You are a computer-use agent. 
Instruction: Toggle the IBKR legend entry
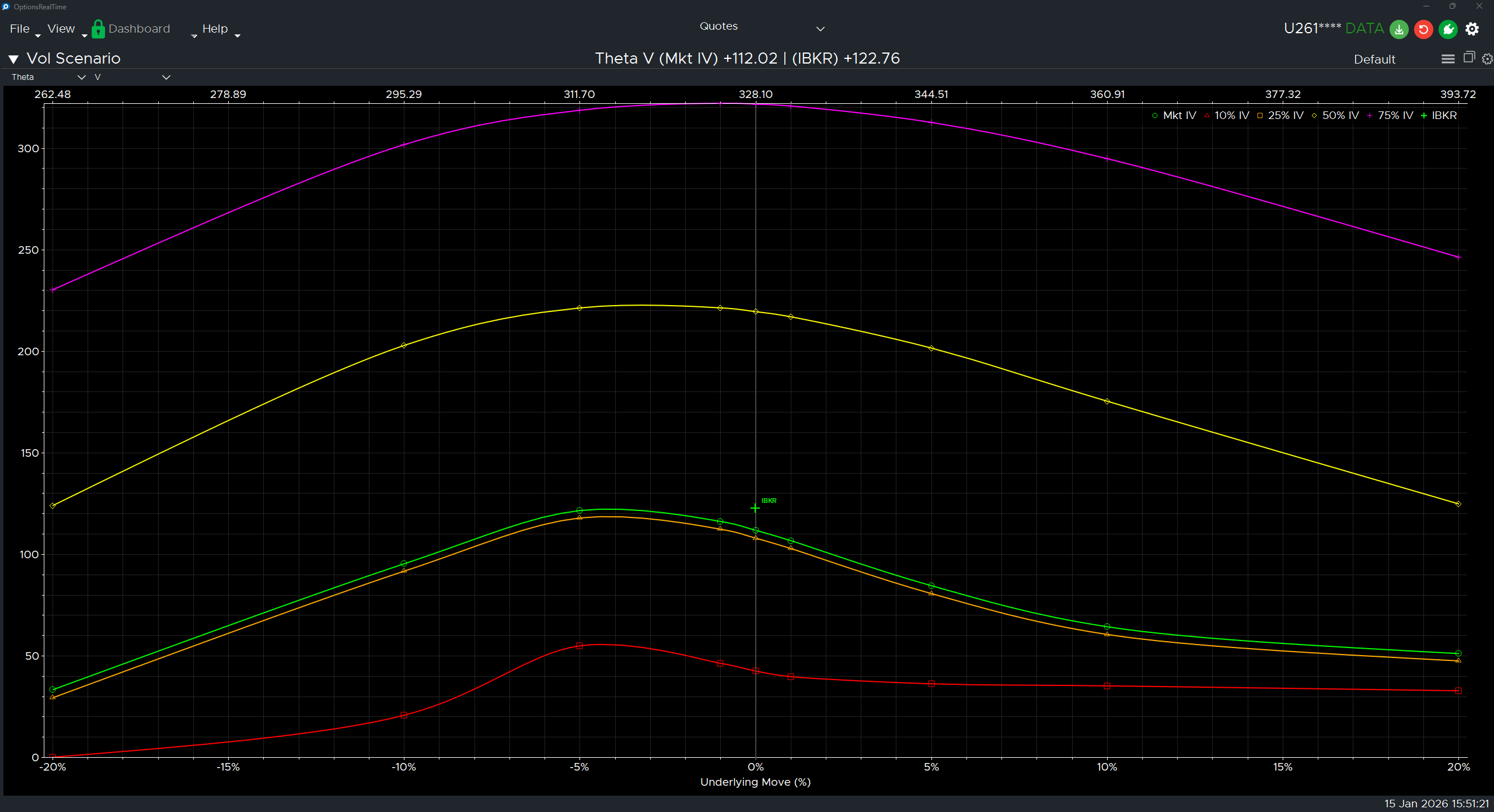(x=1441, y=115)
